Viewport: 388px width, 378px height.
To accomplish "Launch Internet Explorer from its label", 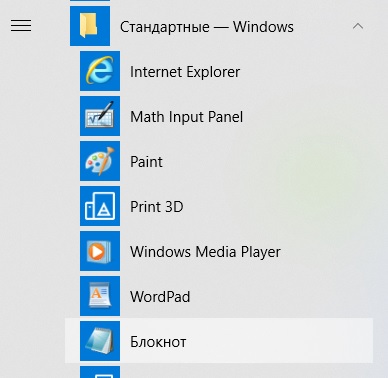I will 185,72.
